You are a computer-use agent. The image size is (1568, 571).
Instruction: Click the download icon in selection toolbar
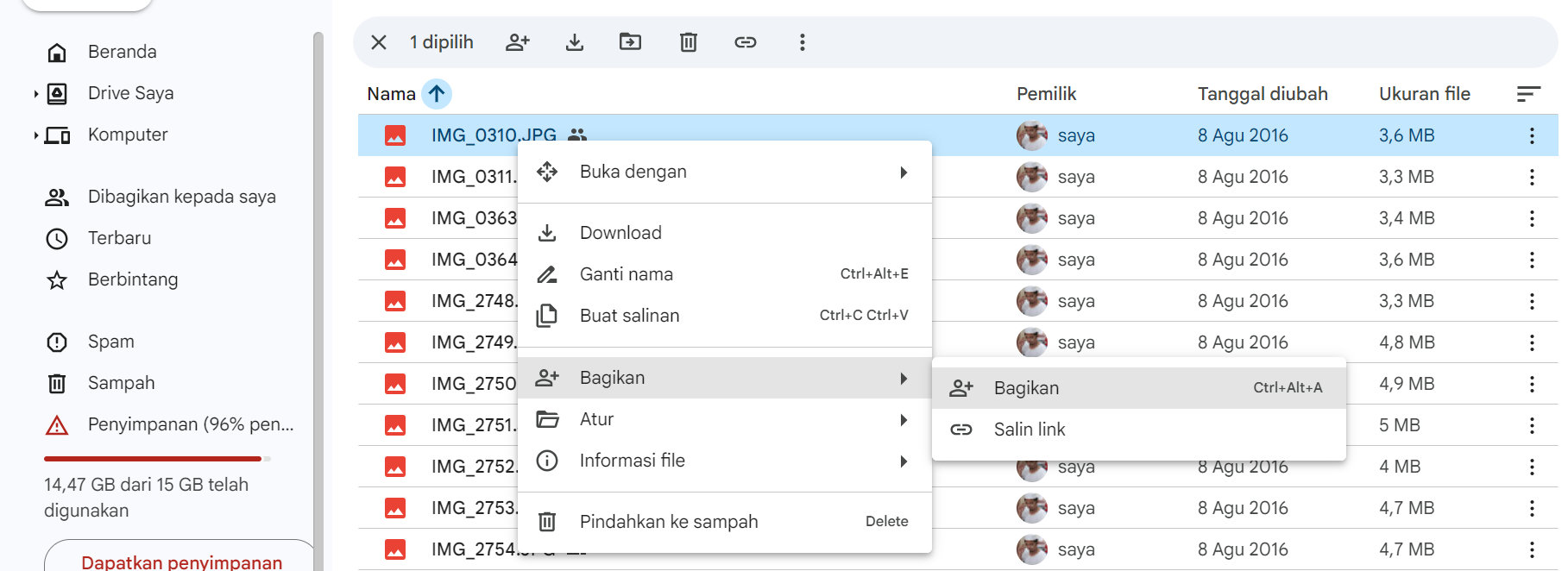tap(575, 42)
